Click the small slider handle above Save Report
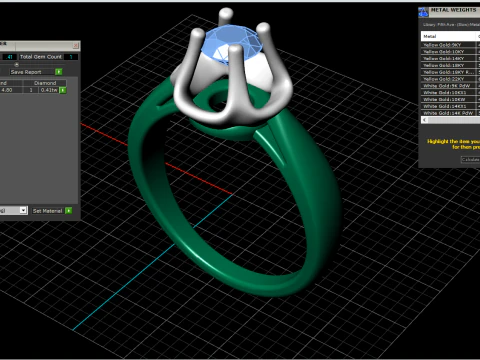Image resolution: width=480 pixels, height=360 pixels. click(x=16, y=64)
